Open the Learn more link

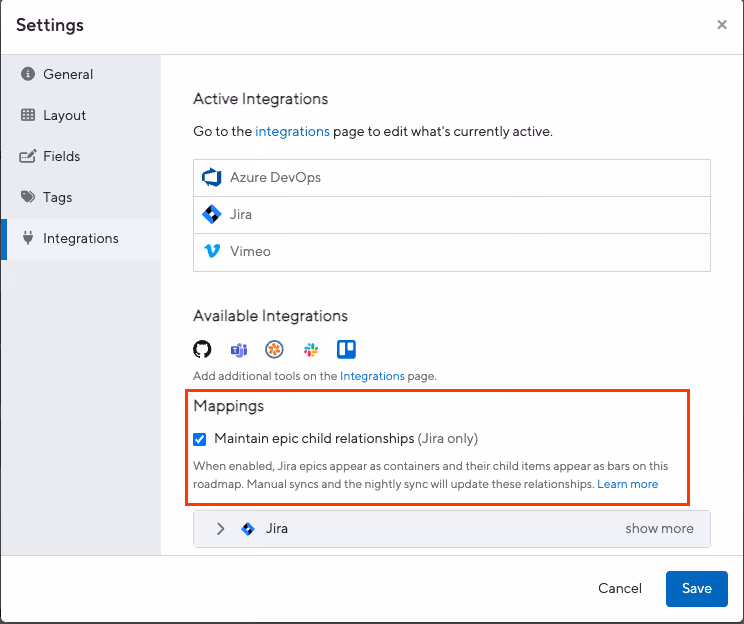[627, 484]
